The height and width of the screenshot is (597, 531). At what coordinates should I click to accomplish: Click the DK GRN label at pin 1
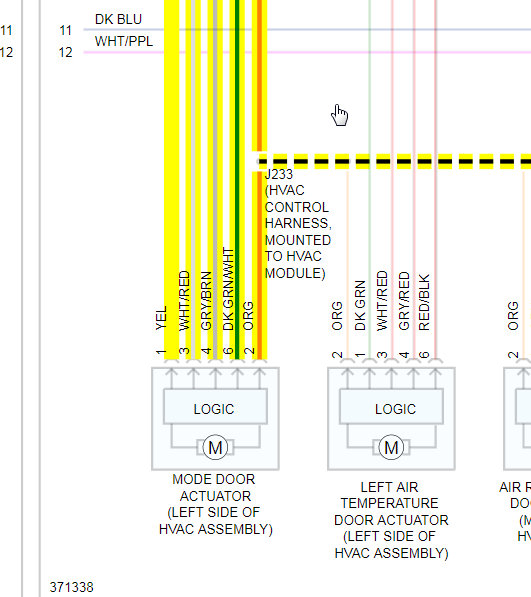pos(360,305)
